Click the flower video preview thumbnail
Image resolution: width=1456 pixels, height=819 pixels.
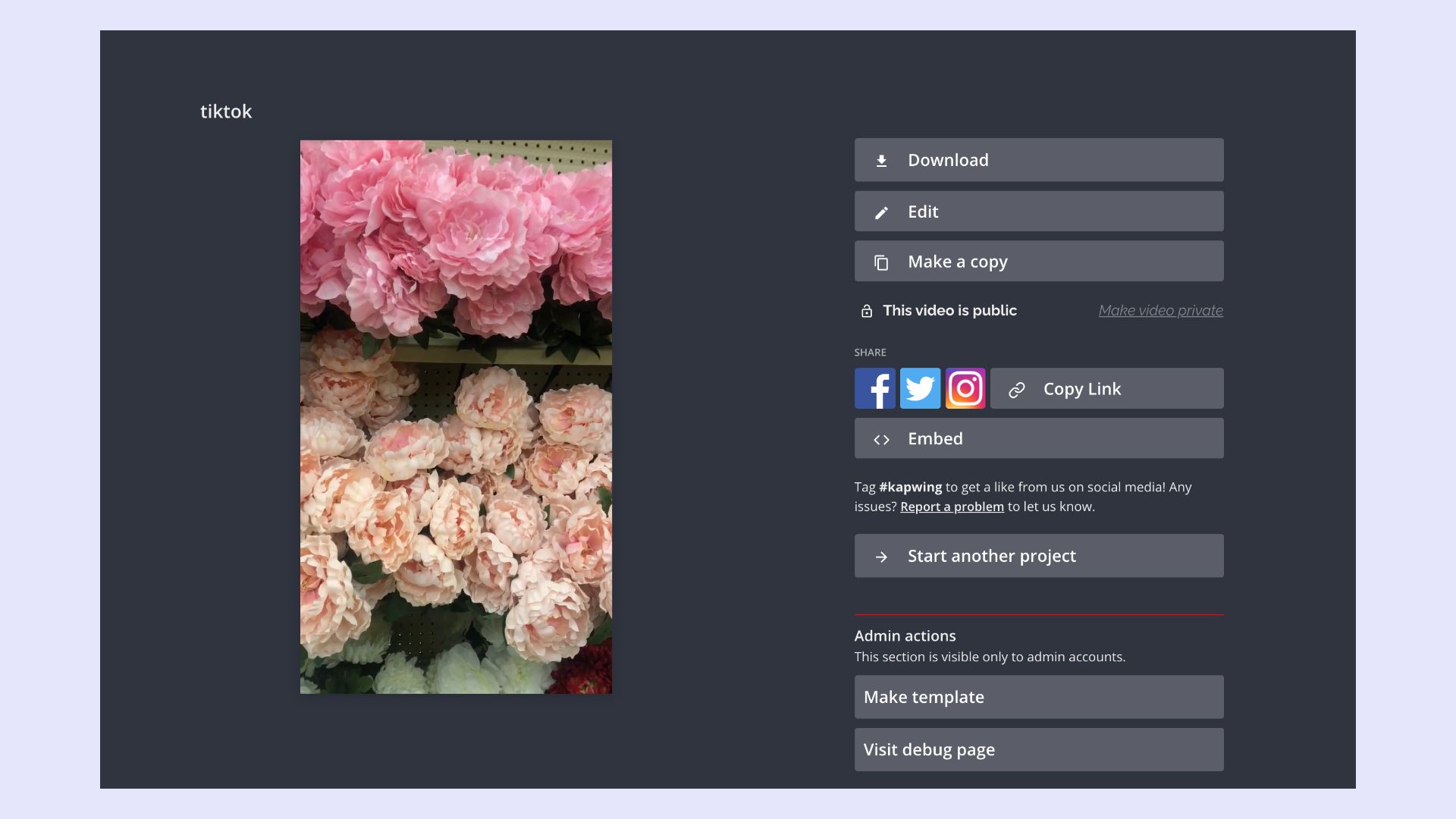[456, 416]
